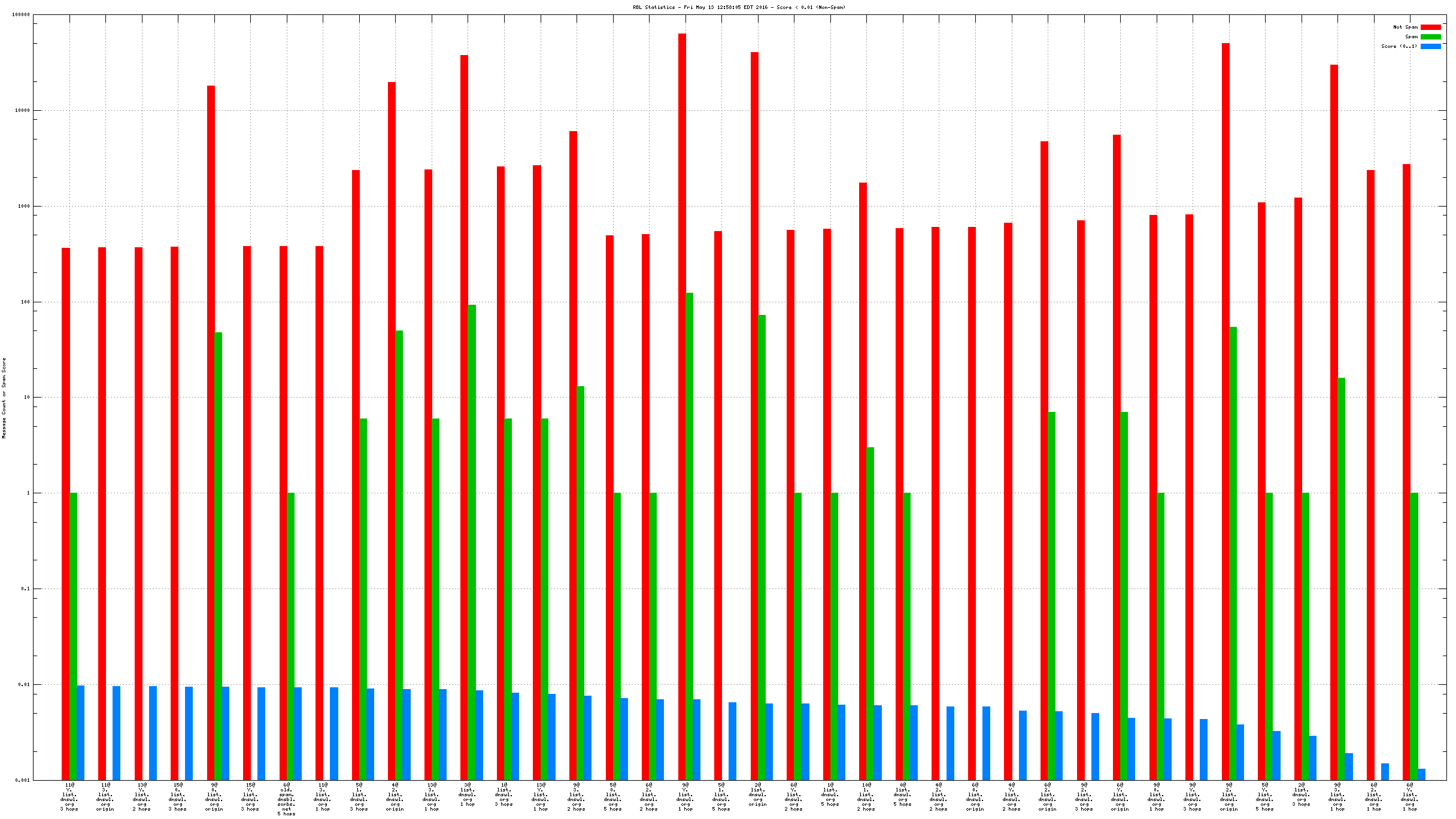Click the 'Score (0..1)' legend label text

pyautogui.click(x=1399, y=46)
